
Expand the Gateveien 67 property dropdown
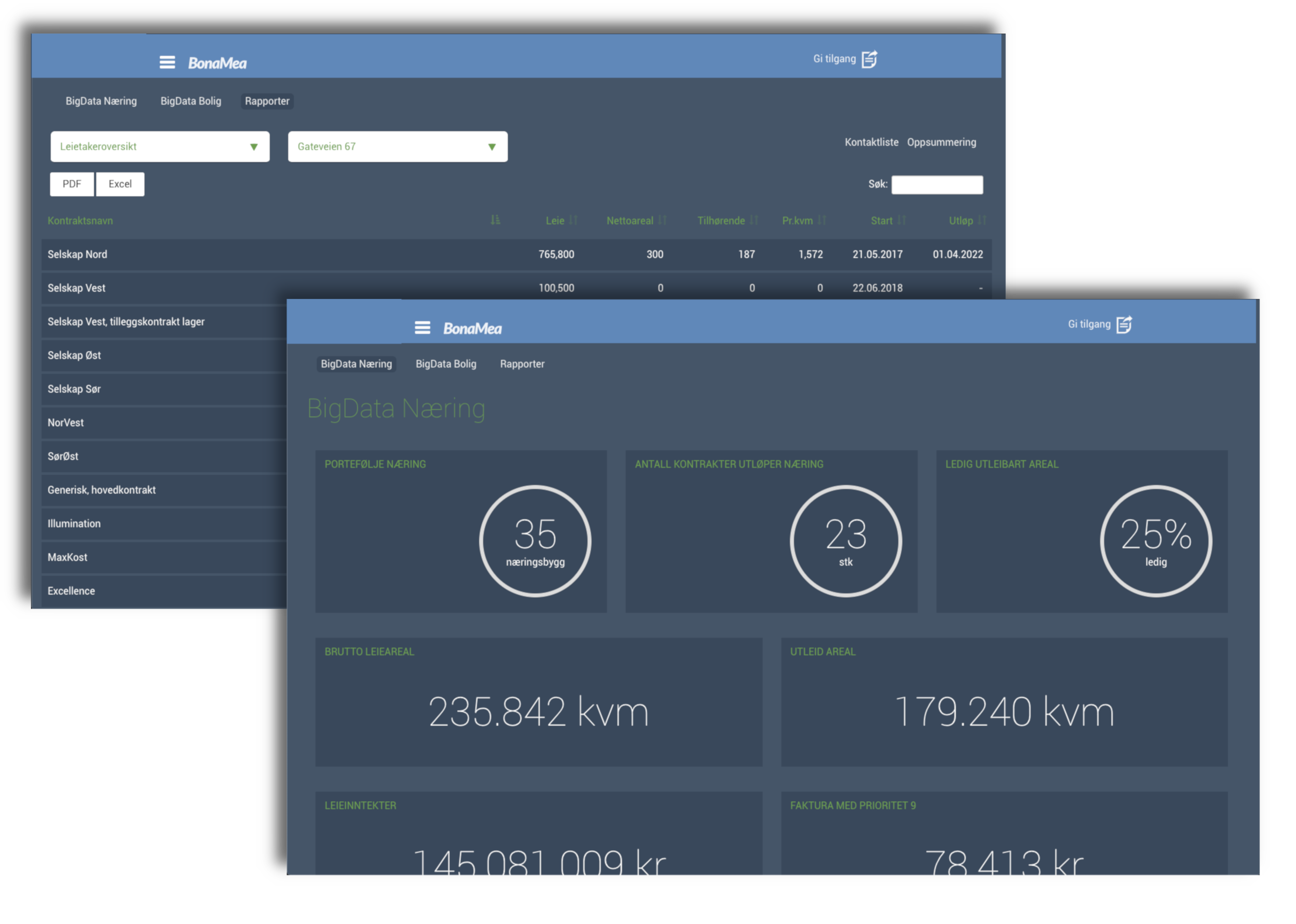397,147
